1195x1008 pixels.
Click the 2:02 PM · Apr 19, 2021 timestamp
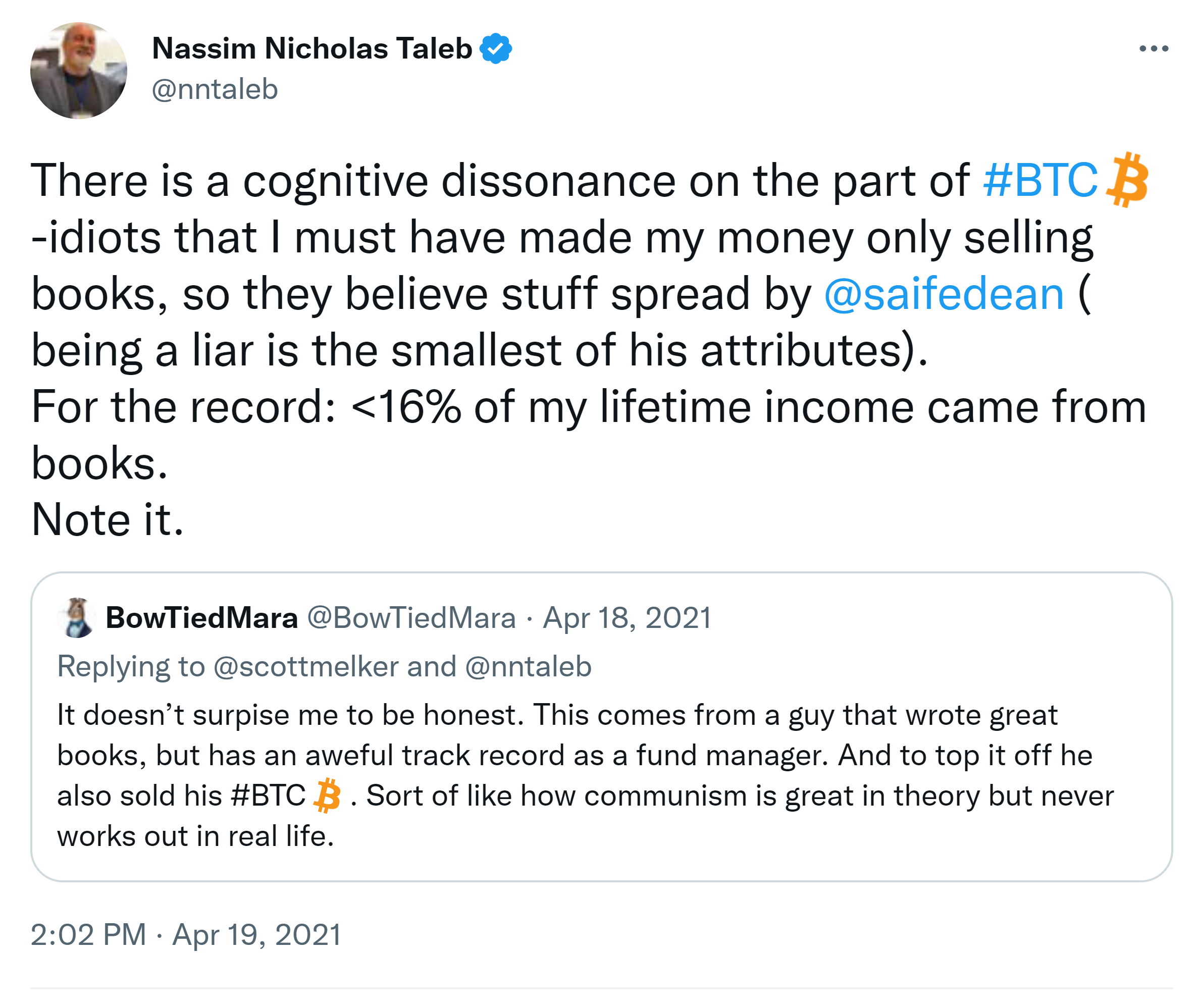186,935
